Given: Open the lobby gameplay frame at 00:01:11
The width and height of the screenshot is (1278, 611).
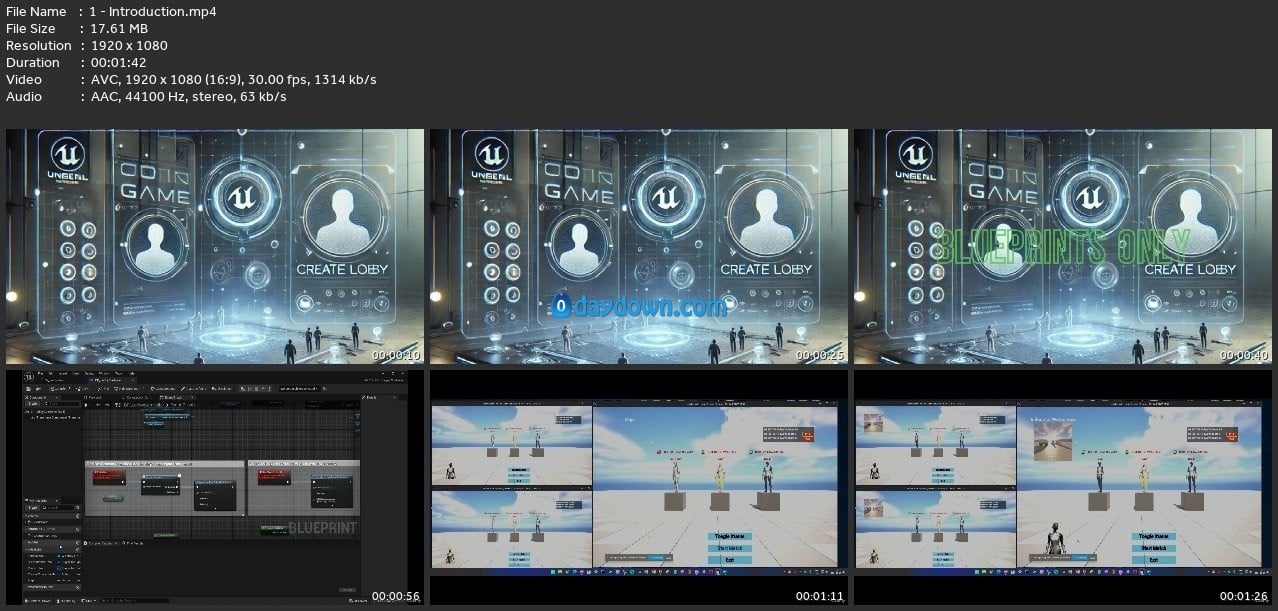Looking at the screenshot, I should pyautogui.click(x=638, y=487).
